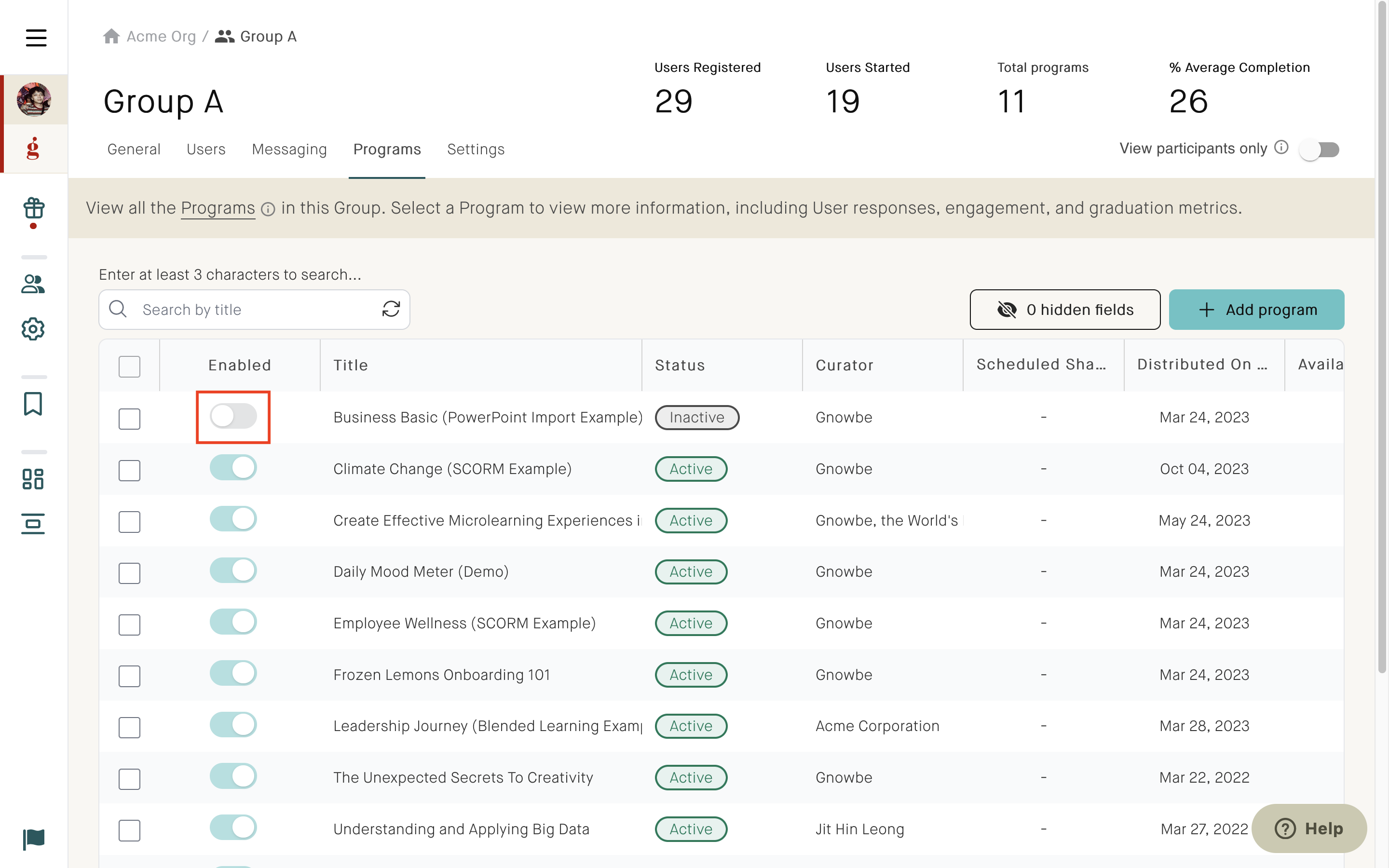Disable Daily Mood Meter program toggle

(233, 570)
